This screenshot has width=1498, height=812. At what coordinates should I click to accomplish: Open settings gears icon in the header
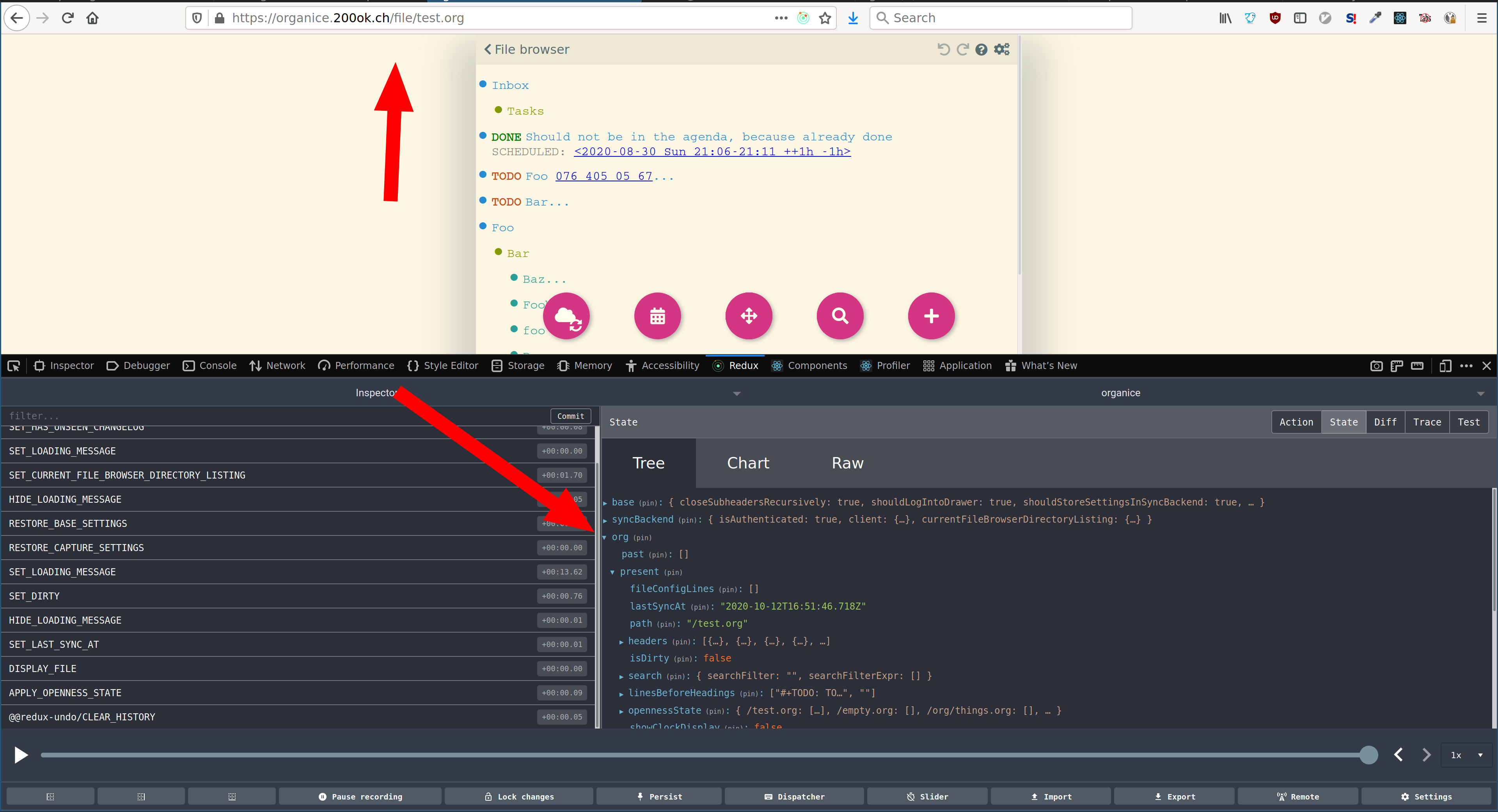coord(1001,50)
